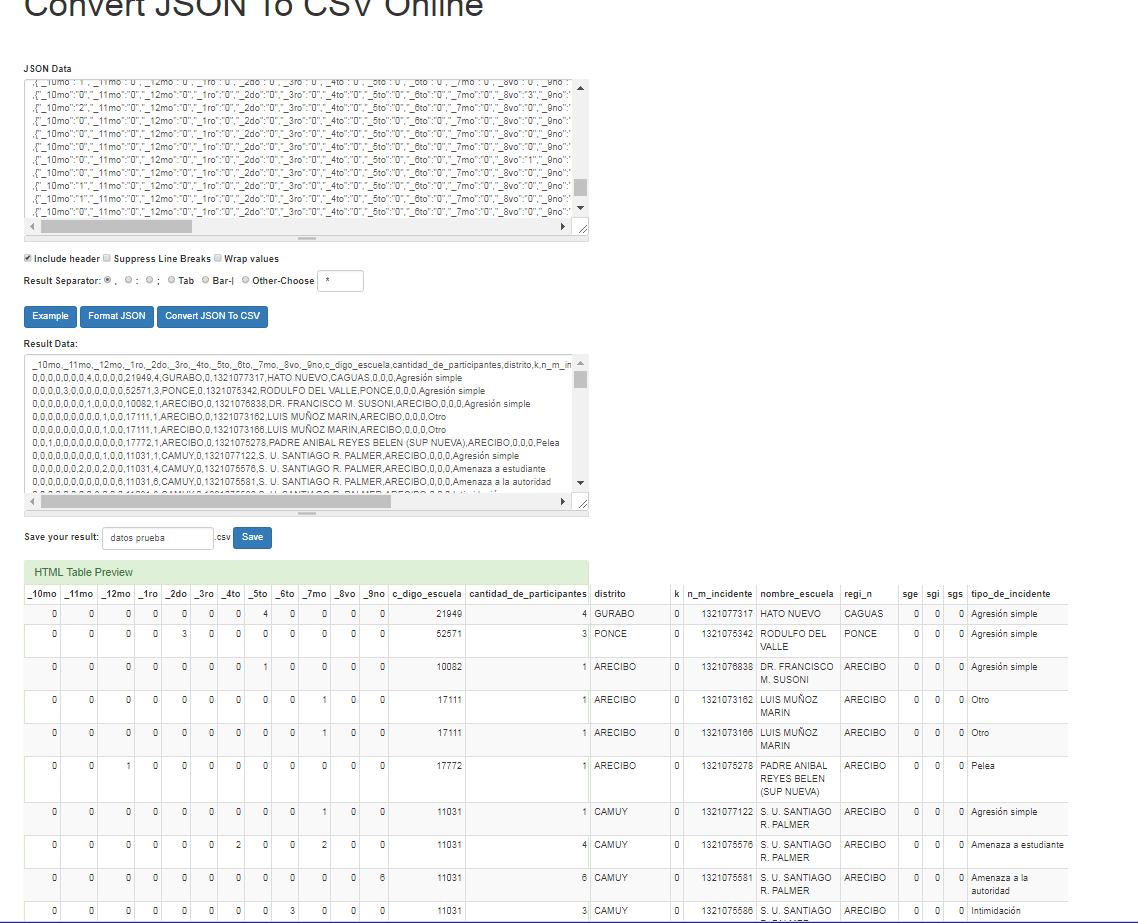Click "Save" to export the CSV file
Image resolution: width=1138 pixels, height=923 pixels.
tap(252, 537)
